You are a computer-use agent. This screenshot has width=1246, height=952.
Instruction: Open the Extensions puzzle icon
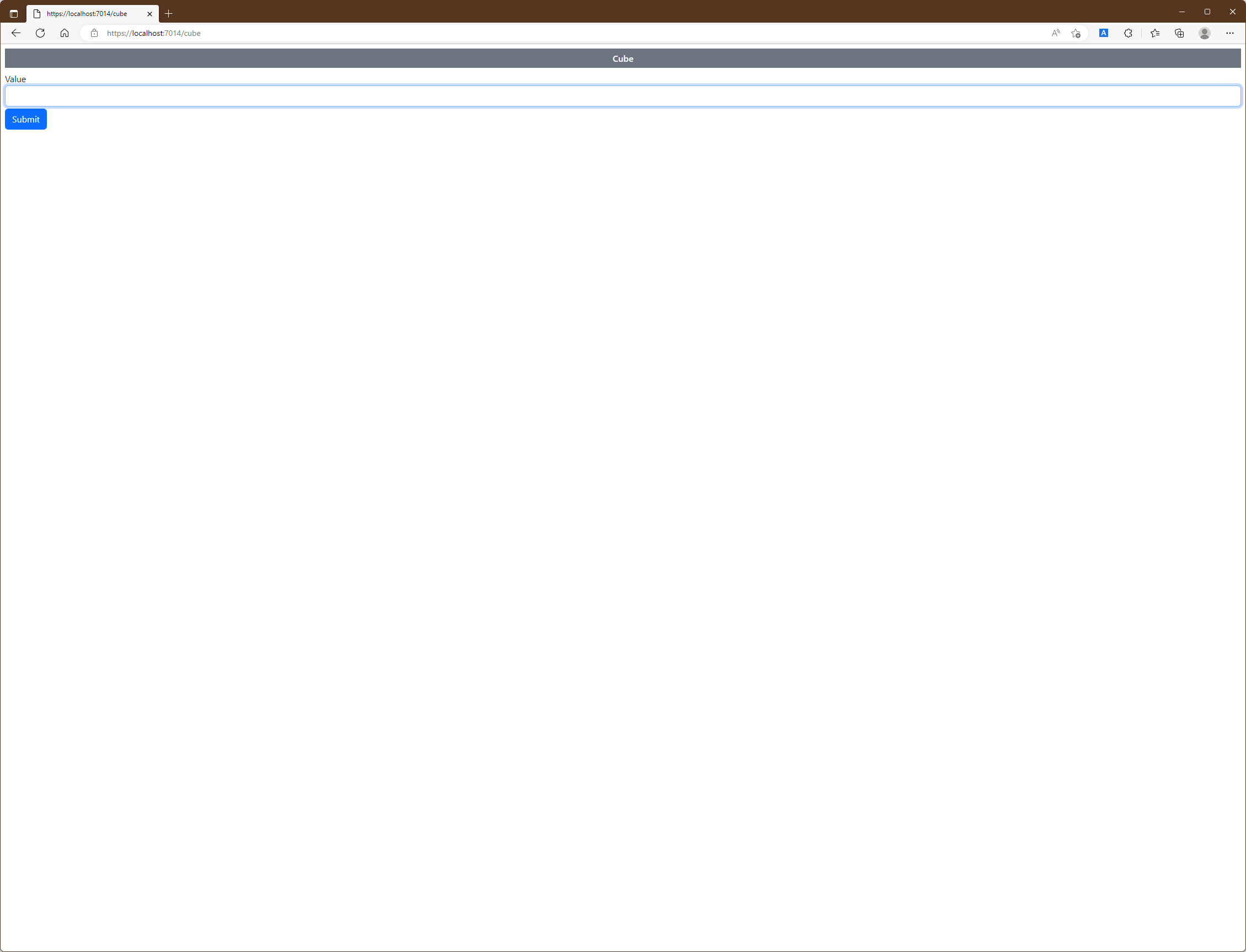(x=1127, y=33)
